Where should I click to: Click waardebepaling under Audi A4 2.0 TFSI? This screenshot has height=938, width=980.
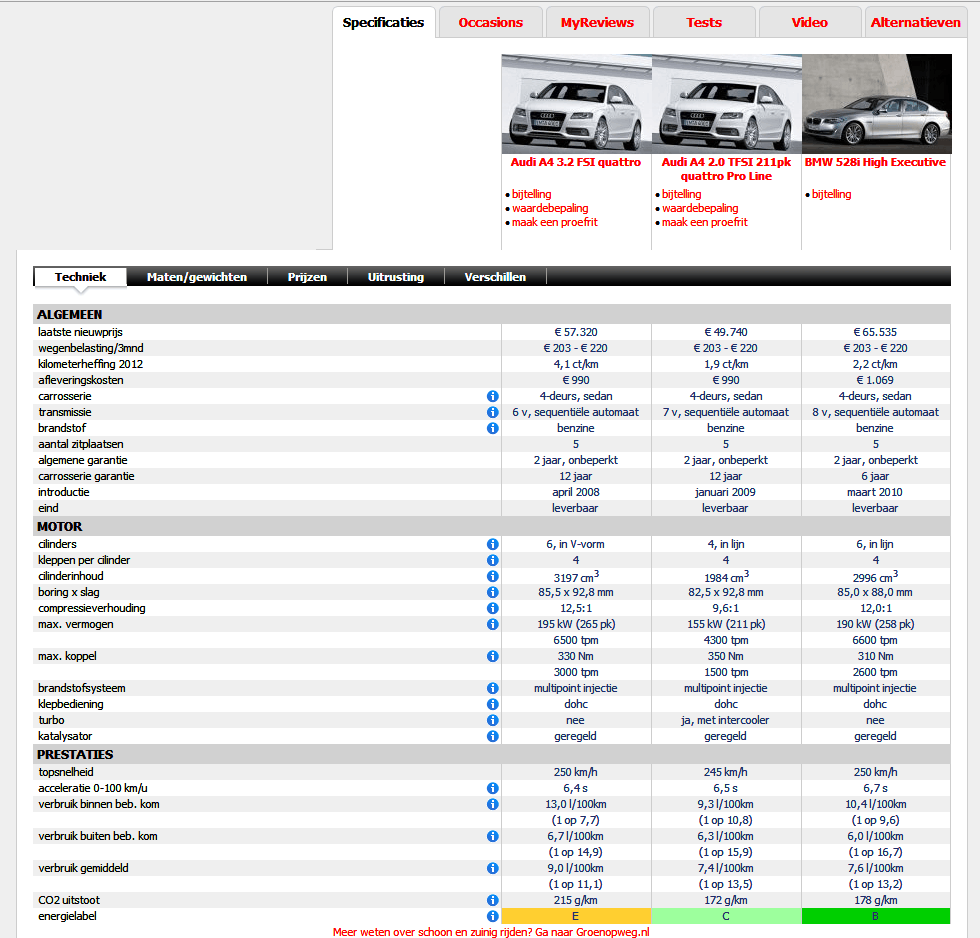(x=700, y=208)
